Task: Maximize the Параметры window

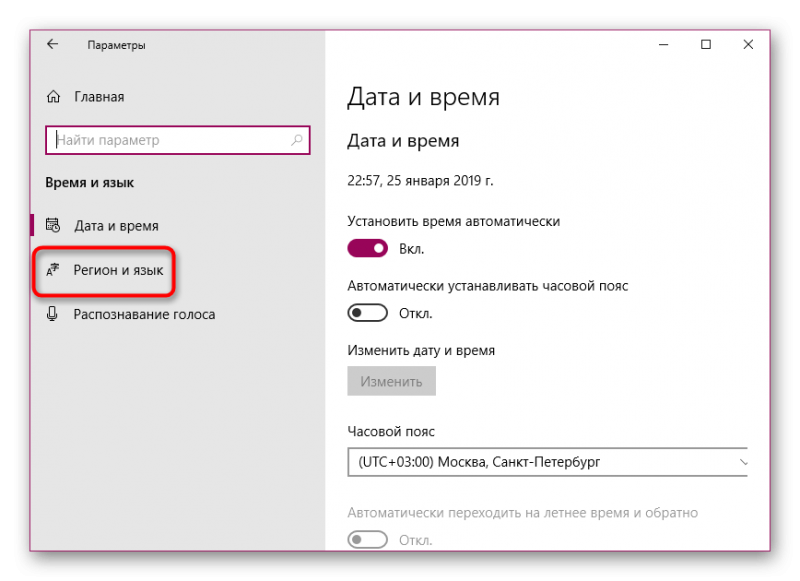Action: tap(706, 45)
